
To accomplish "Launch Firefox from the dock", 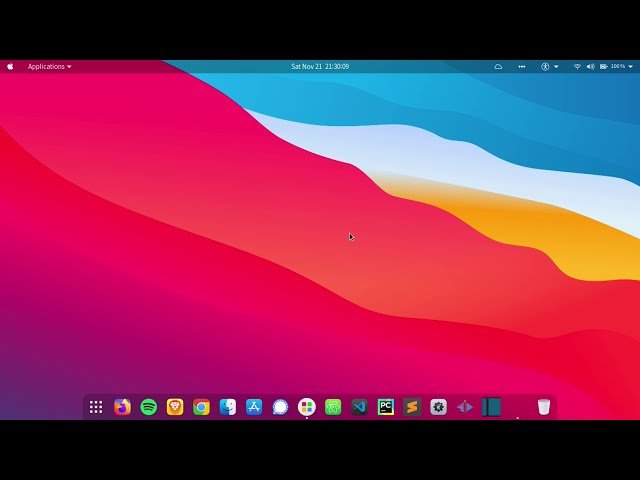I will click(x=122, y=407).
